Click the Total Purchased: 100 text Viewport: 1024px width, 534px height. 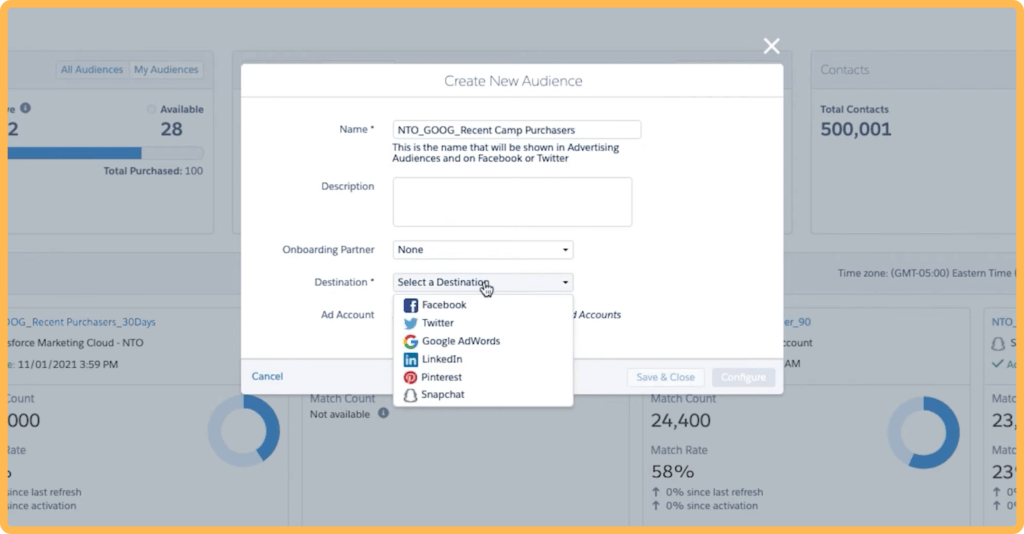pyautogui.click(x=153, y=171)
